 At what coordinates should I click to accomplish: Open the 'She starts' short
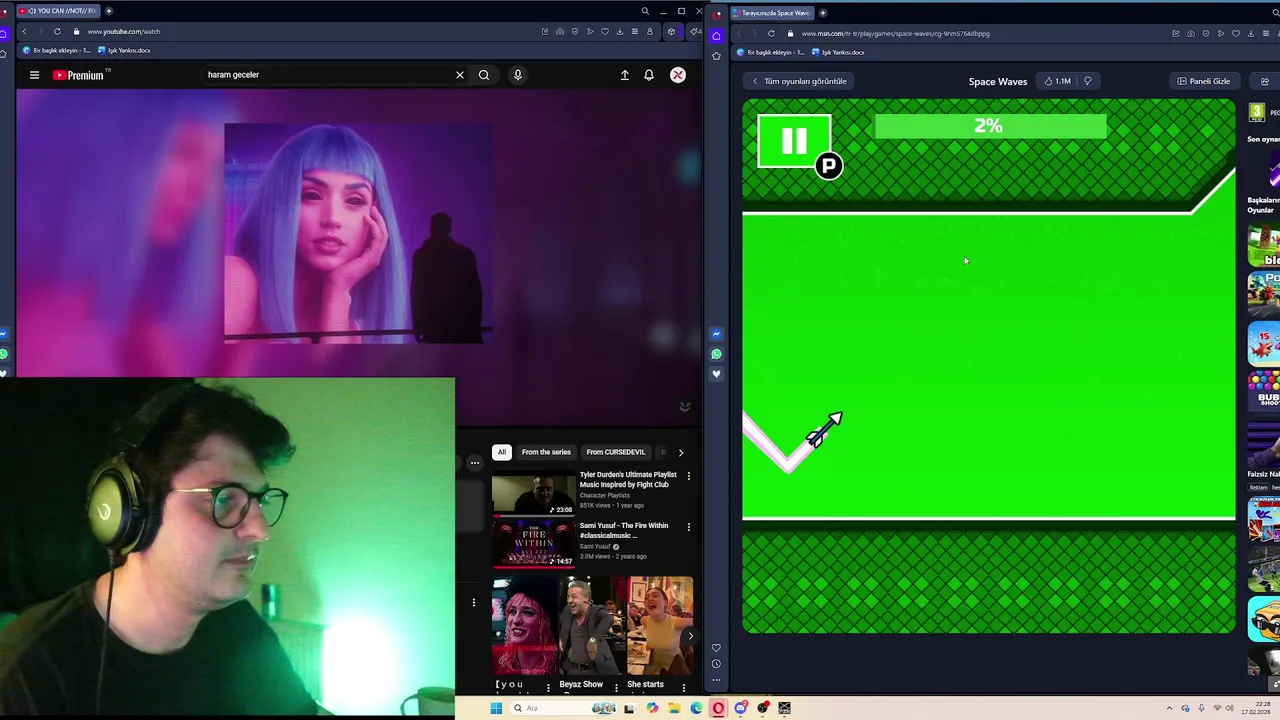(660, 628)
